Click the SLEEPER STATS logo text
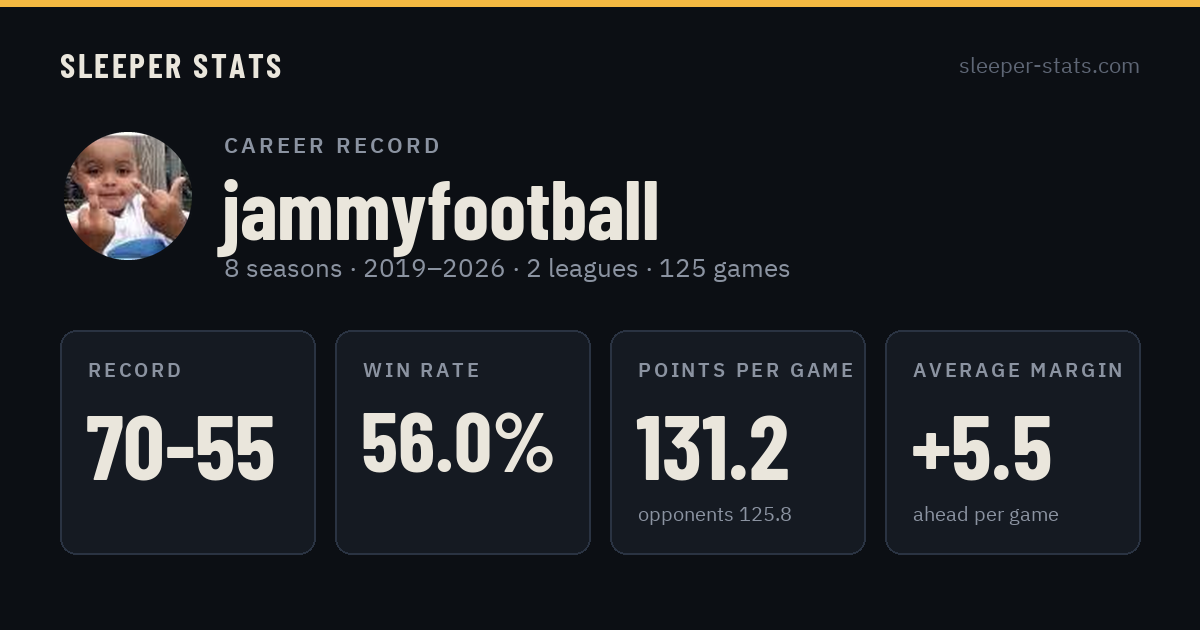Viewport: 1200px width, 630px height. [171, 66]
